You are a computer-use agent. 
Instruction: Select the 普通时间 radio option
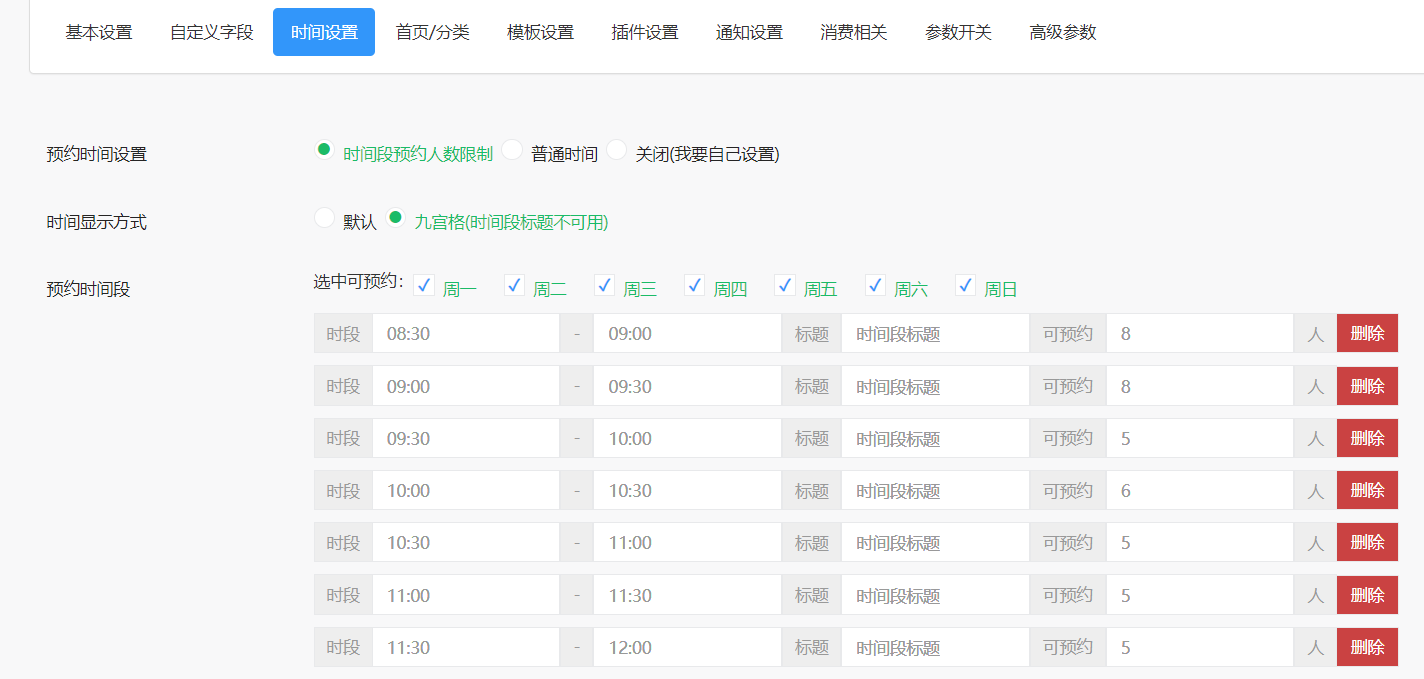click(x=512, y=149)
